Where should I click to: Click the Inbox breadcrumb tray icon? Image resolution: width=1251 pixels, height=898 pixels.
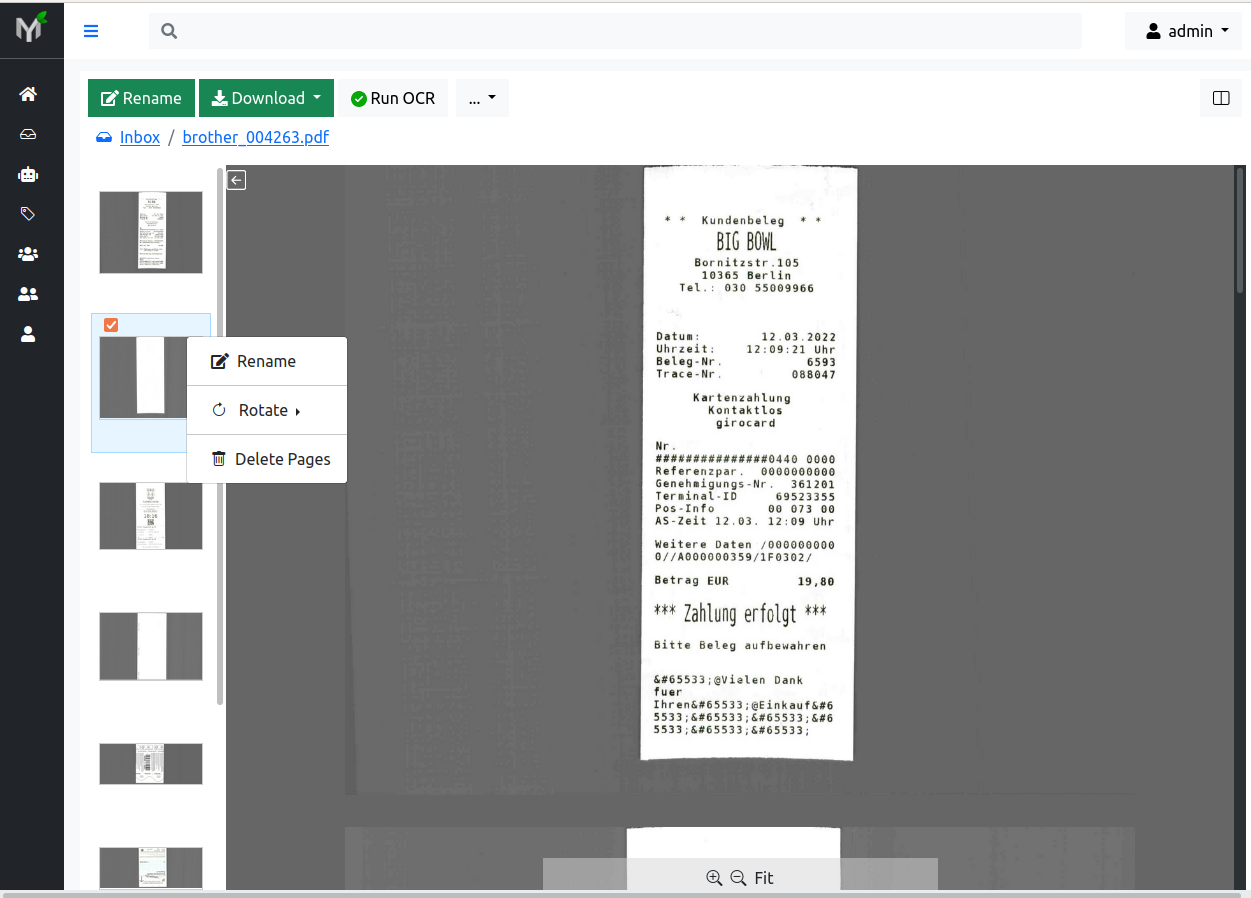pyautogui.click(x=104, y=138)
